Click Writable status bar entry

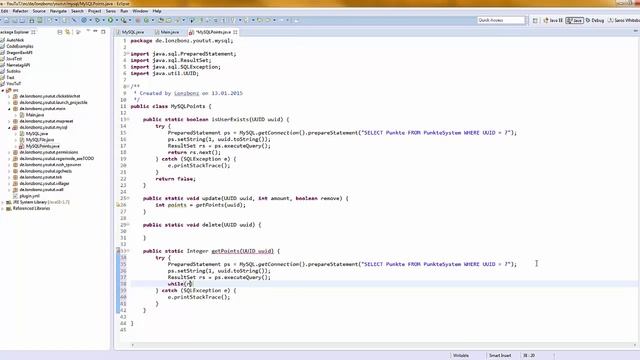coord(461,356)
